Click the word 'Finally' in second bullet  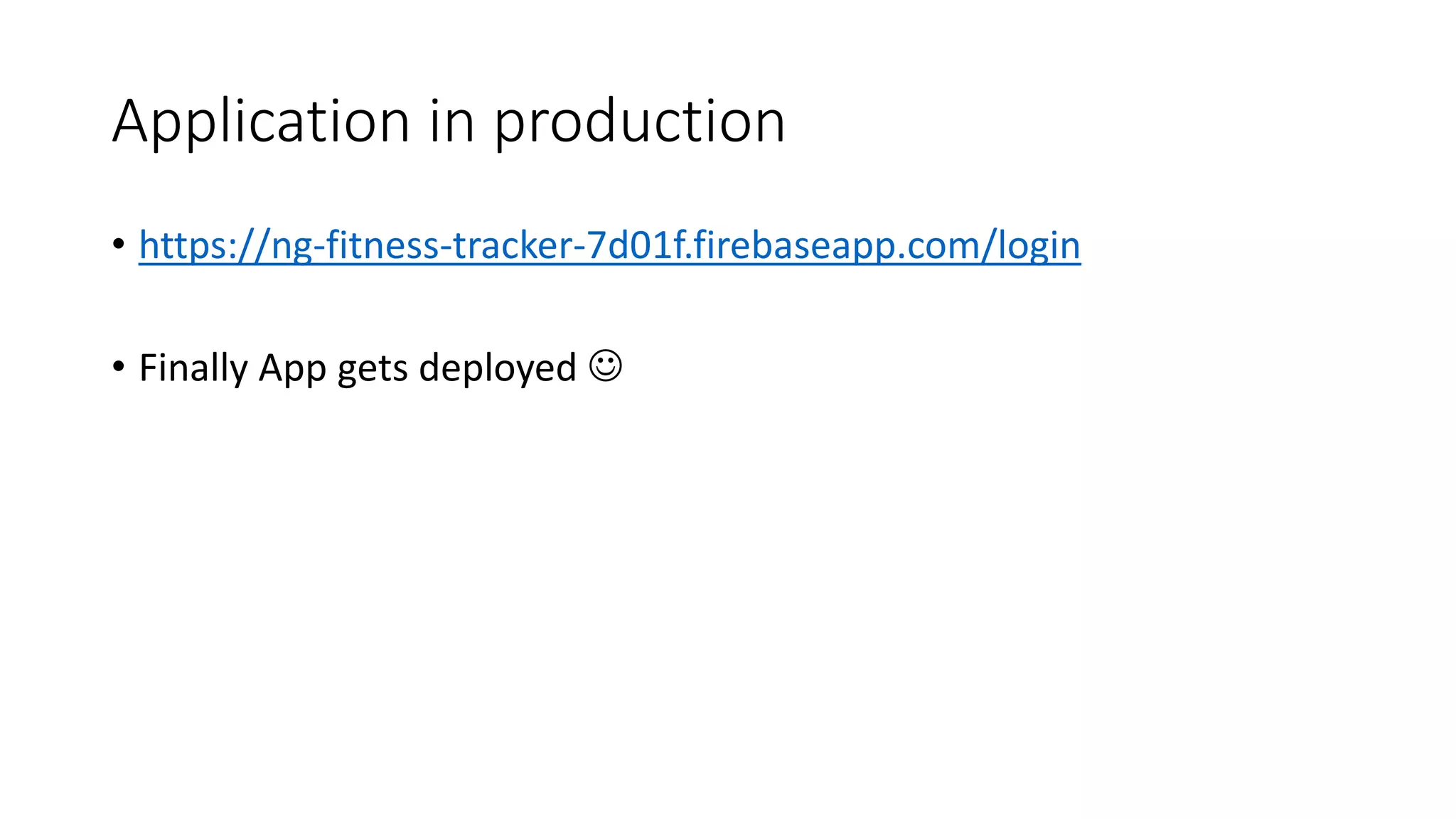click(193, 368)
